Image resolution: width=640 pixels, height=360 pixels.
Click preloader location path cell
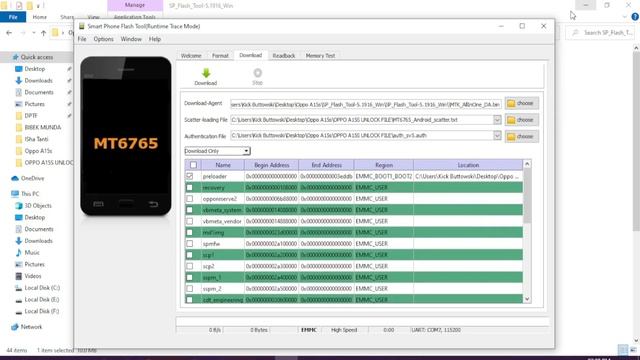pos(468,176)
